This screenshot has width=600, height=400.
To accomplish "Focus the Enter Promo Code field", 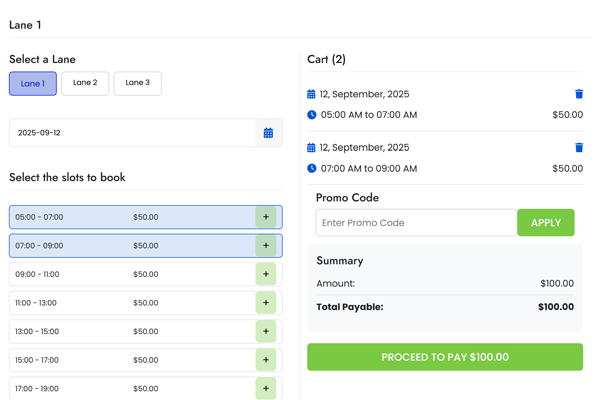I will (416, 222).
